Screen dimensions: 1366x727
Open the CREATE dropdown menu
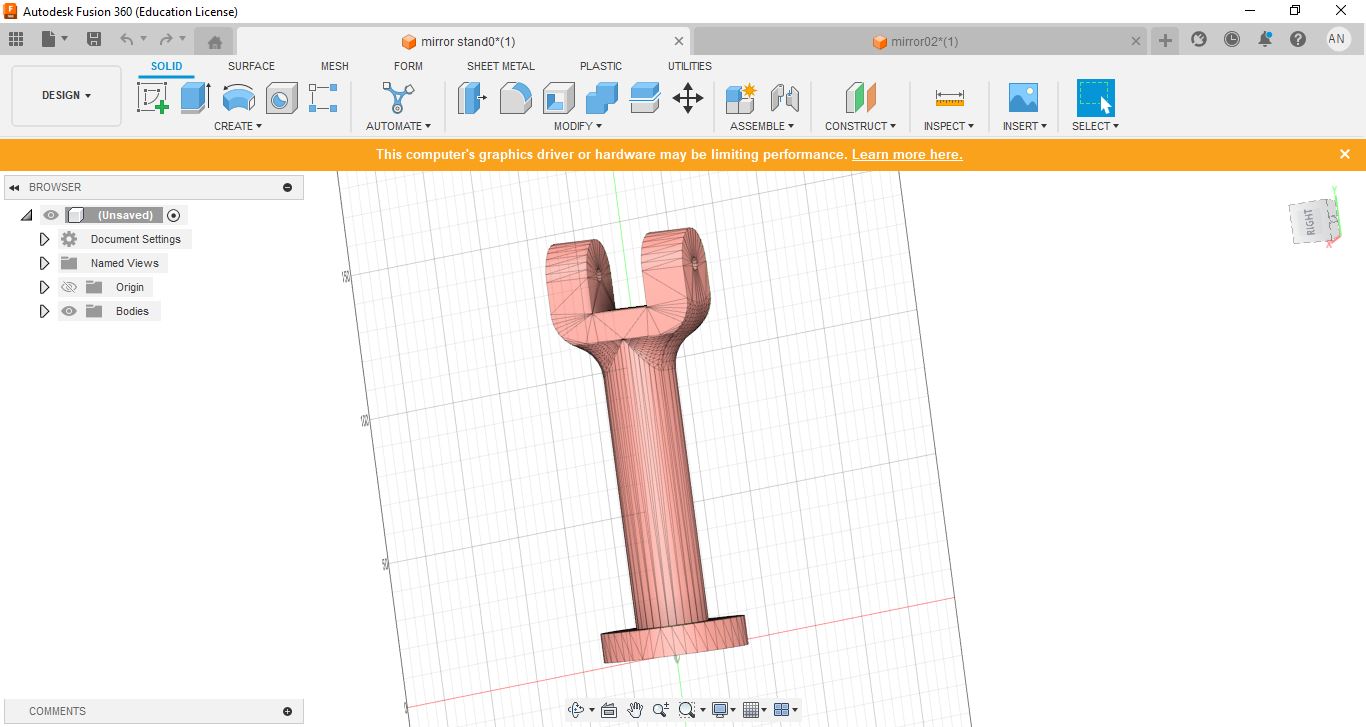pos(238,126)
